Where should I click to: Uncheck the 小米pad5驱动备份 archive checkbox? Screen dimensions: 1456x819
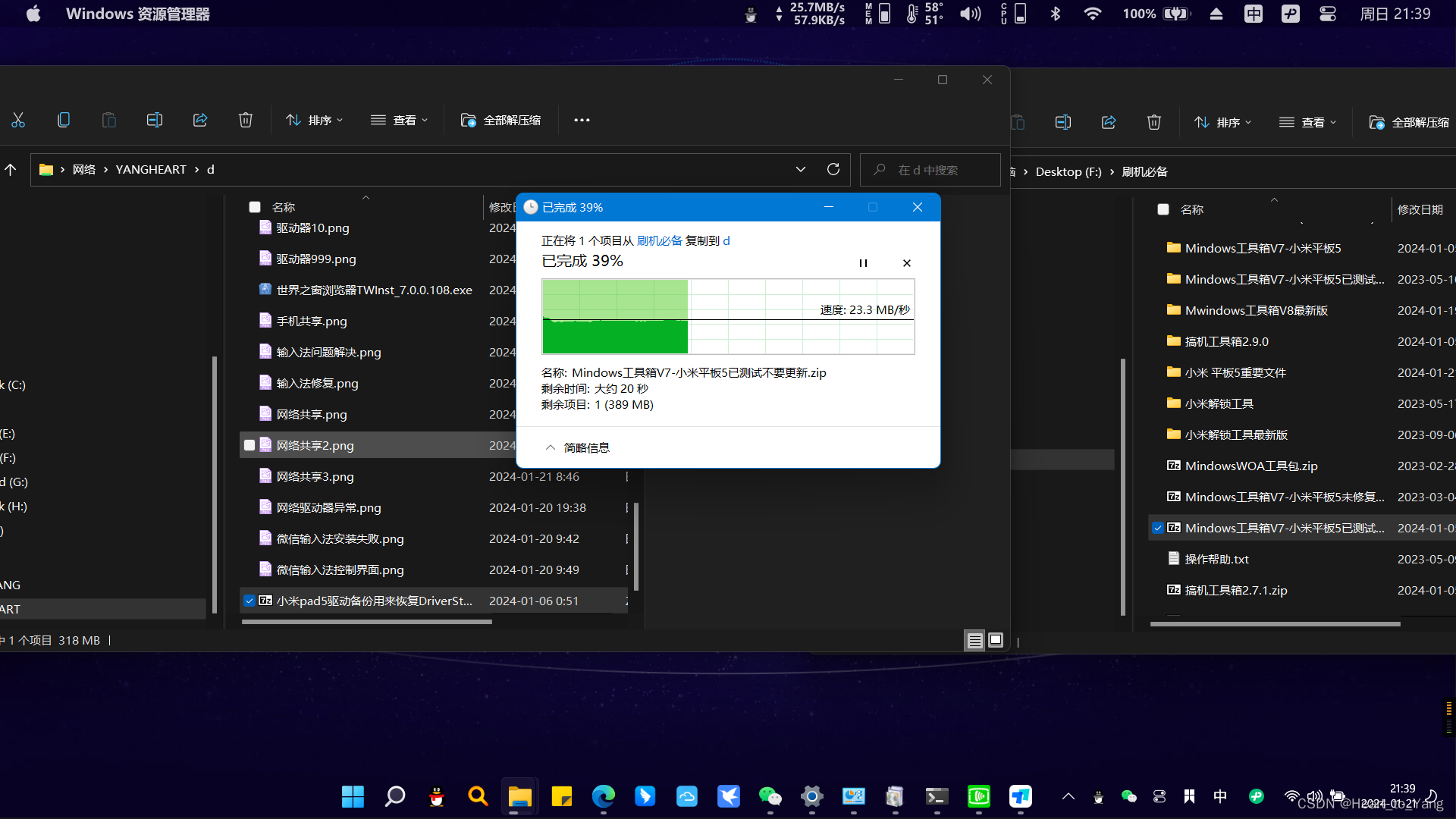pyautogui.click(x=249, y=601)
